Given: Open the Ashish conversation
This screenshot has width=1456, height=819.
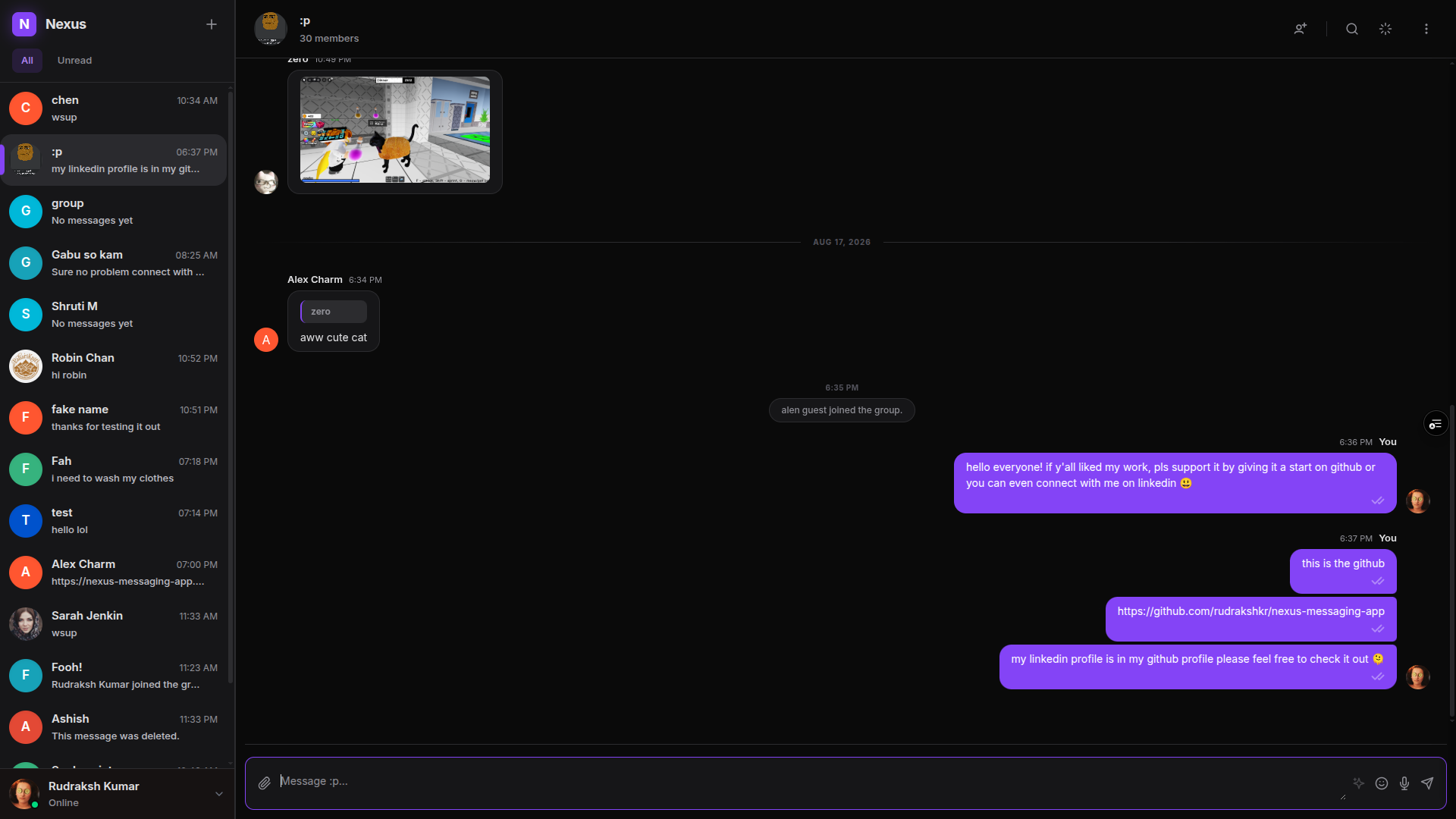Looking at the screenshot, I should 114,727.
